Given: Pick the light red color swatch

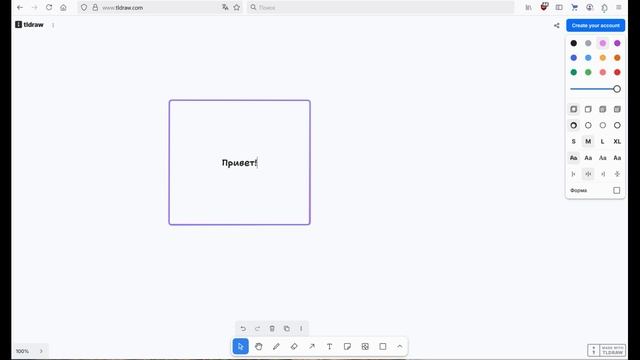Looking at the screenshot, I should click(603, 72).
